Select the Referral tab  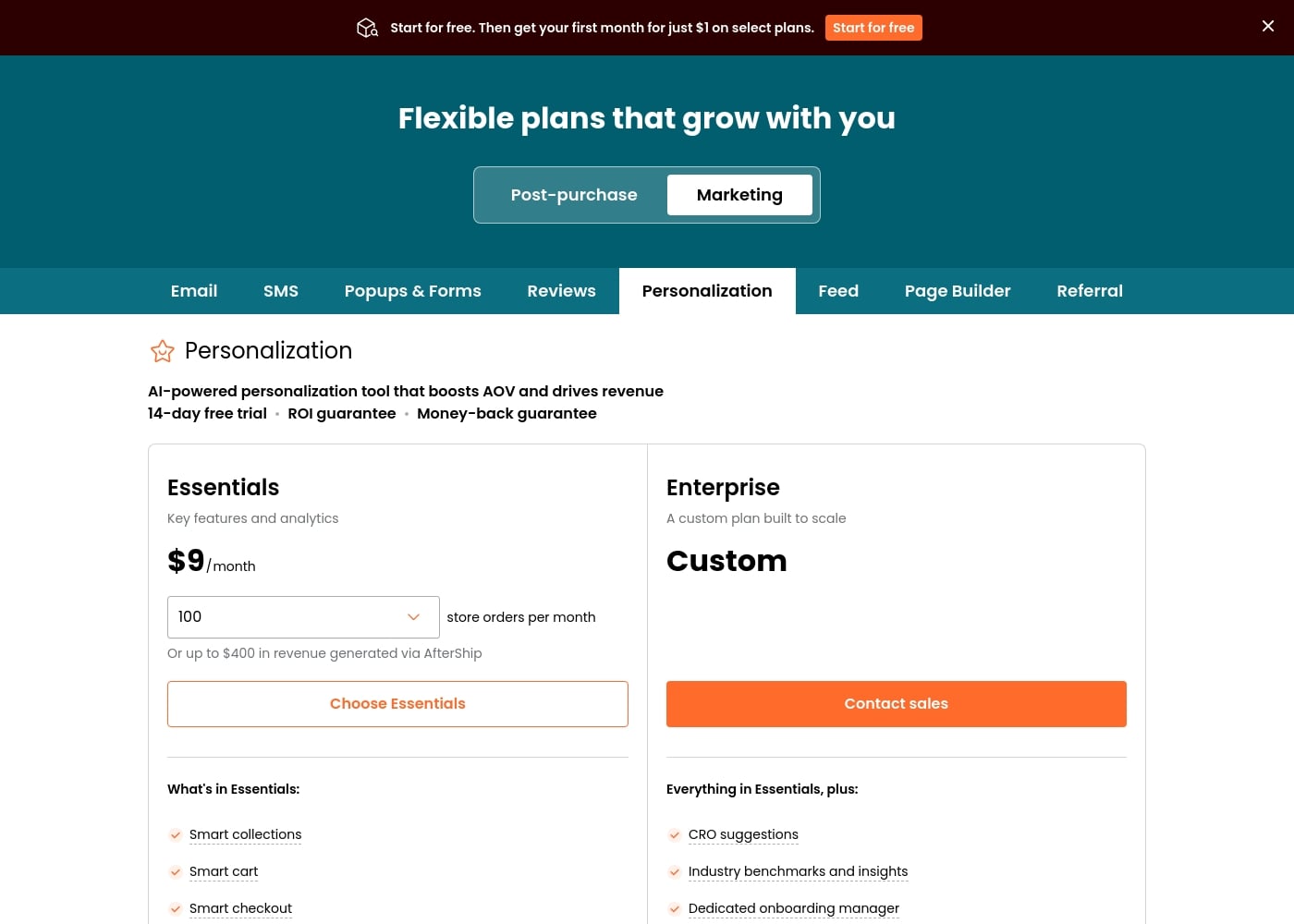click(x=1090, y=291)
